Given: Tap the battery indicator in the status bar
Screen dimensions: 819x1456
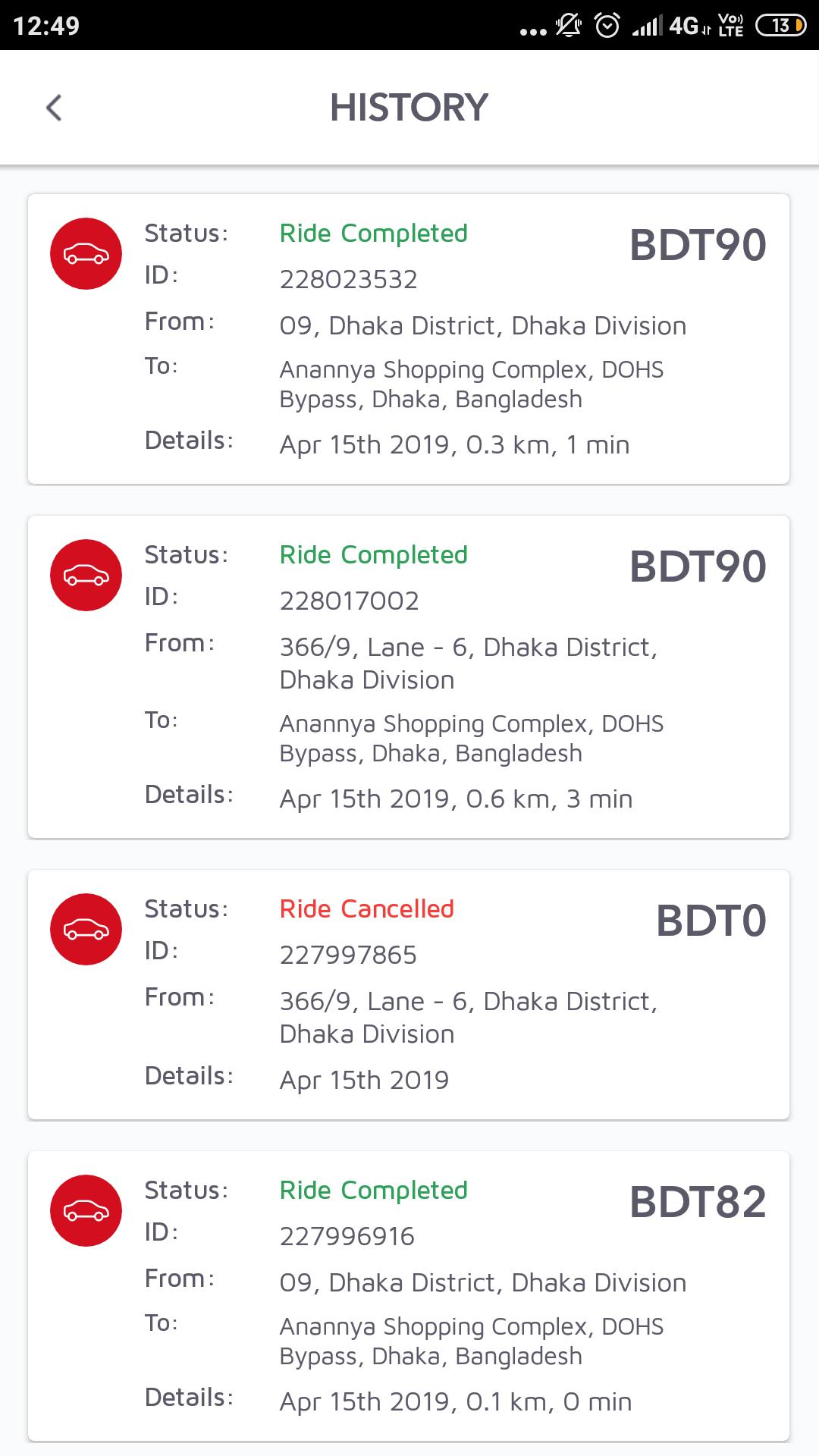Looking at the screenshot, I should click(x=780, y=26).
